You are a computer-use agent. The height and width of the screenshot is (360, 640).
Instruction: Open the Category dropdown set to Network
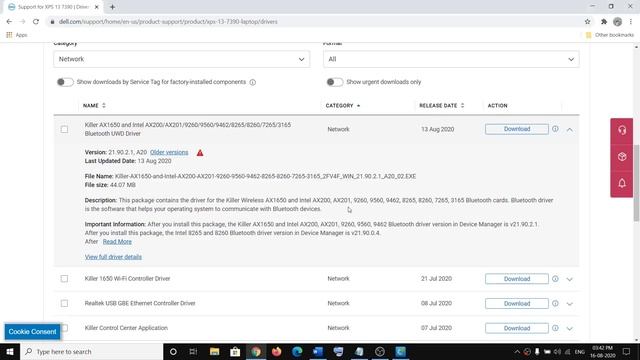tap(182, 59)
